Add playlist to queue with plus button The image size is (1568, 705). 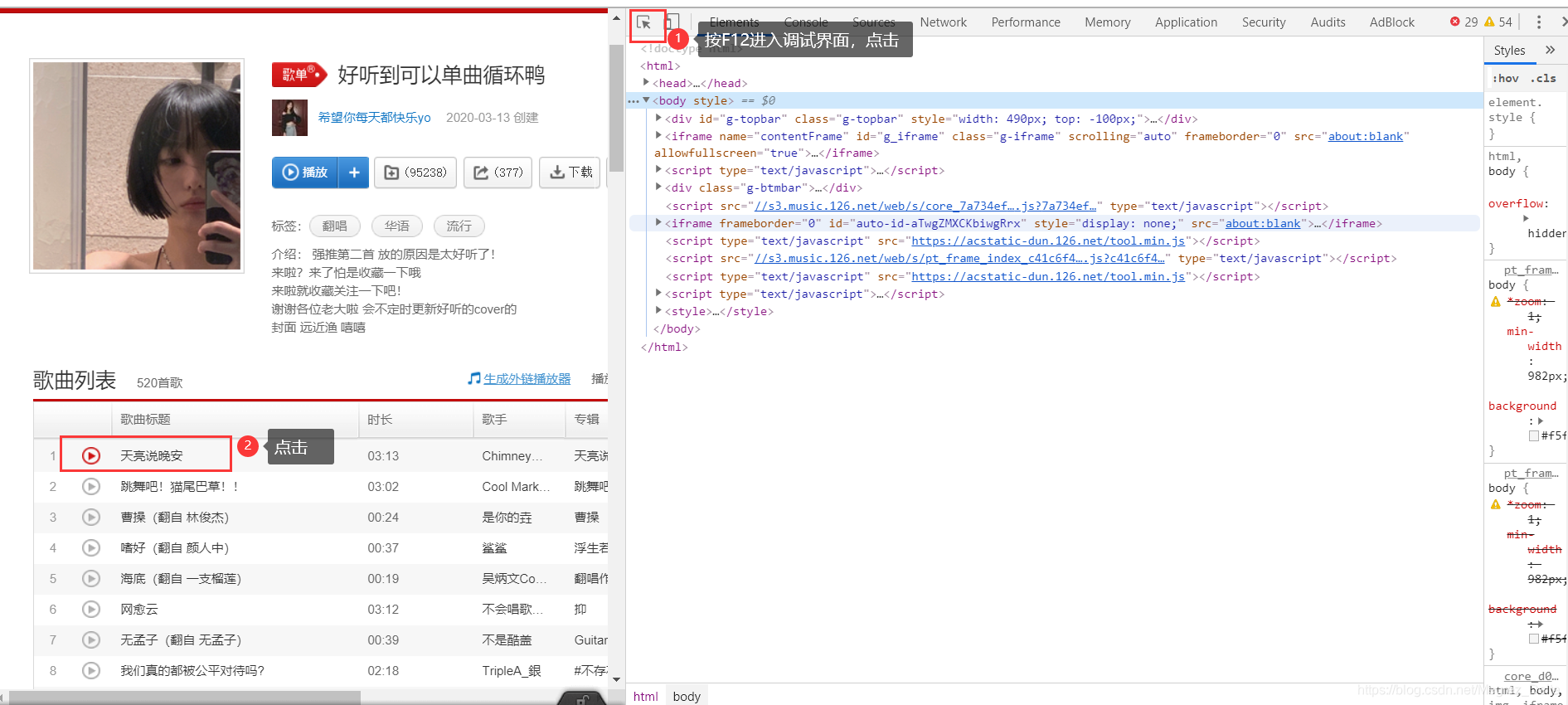pyautogui.click(x=354, y=172)
